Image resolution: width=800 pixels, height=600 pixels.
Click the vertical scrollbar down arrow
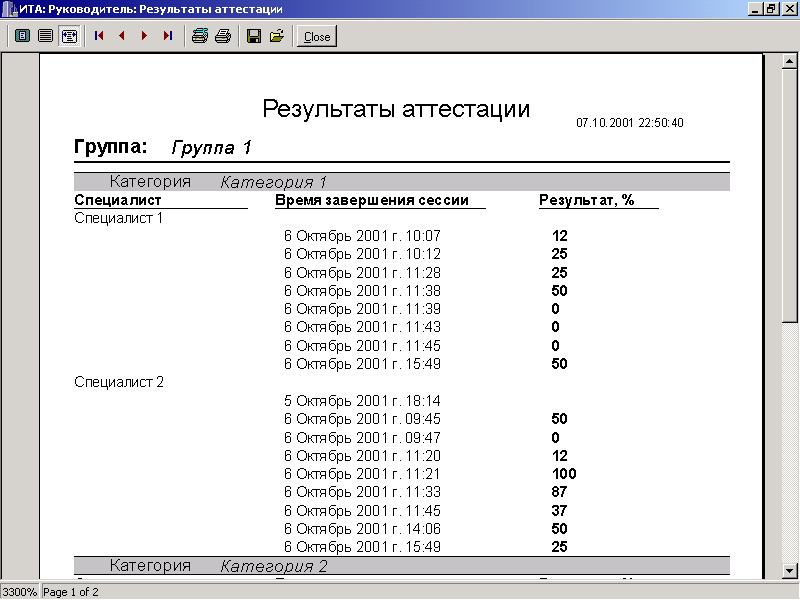790,570
